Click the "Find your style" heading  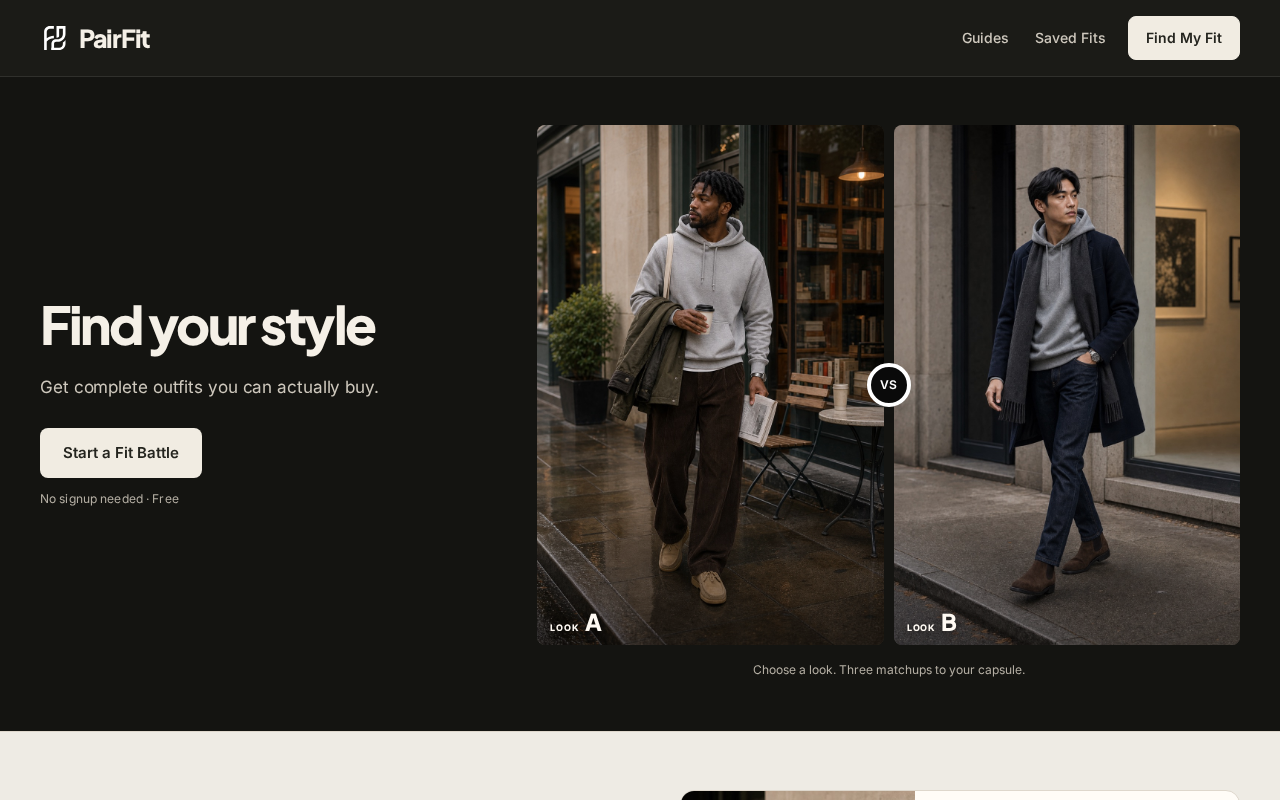(x=208, y=326)
